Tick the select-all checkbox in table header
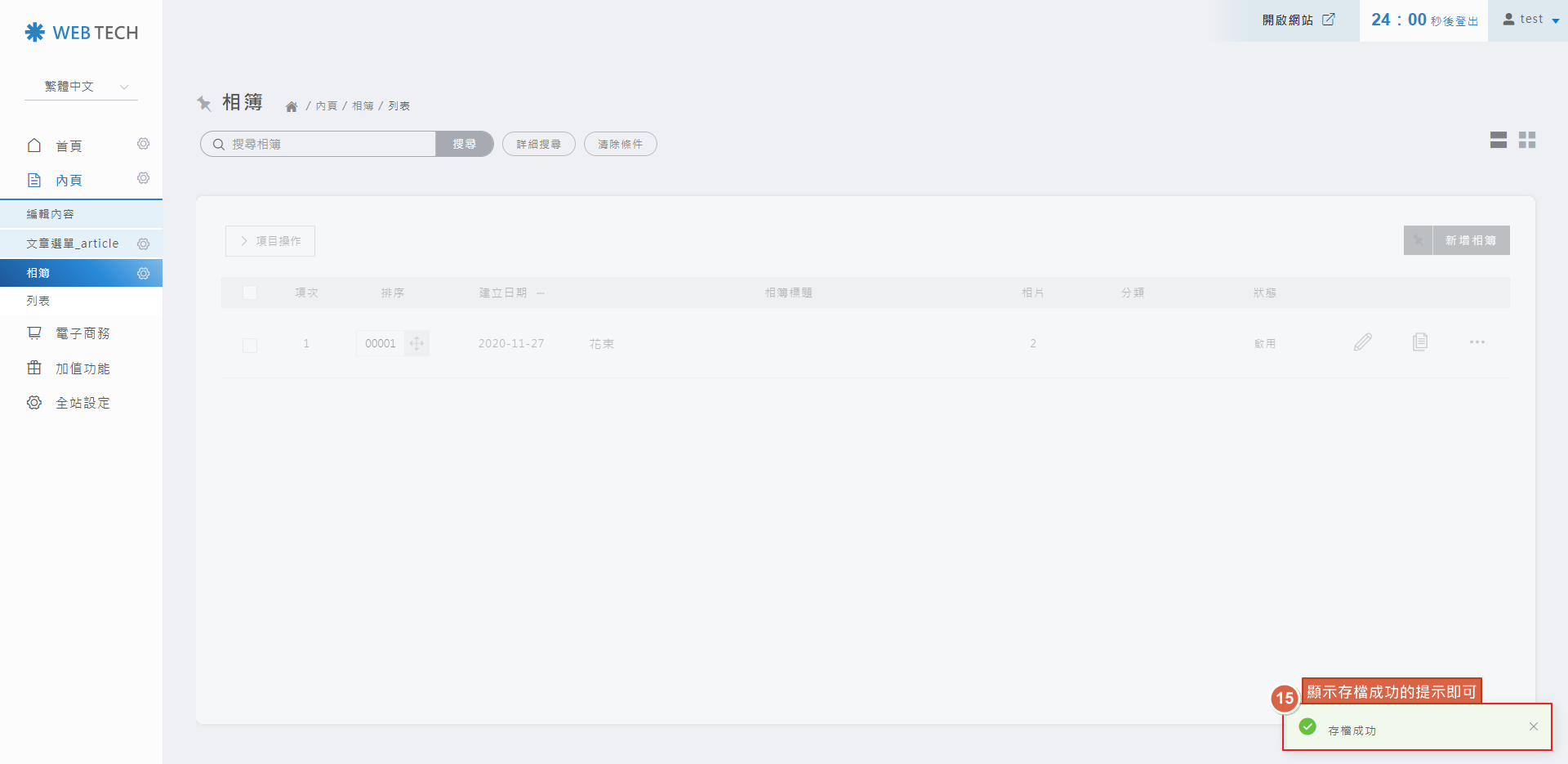This screenshot has height=764, width=1568. (x=250, y=293)
